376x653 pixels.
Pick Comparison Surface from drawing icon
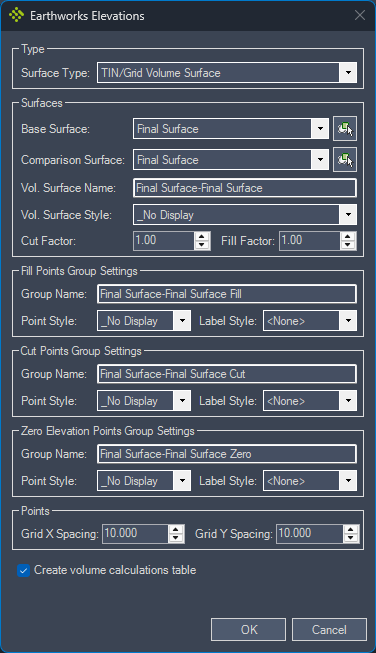[x=345, y=160]
